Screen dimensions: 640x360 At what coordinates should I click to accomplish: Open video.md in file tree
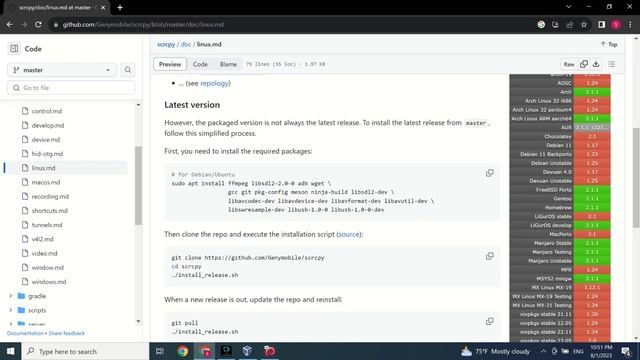point(44,253)
